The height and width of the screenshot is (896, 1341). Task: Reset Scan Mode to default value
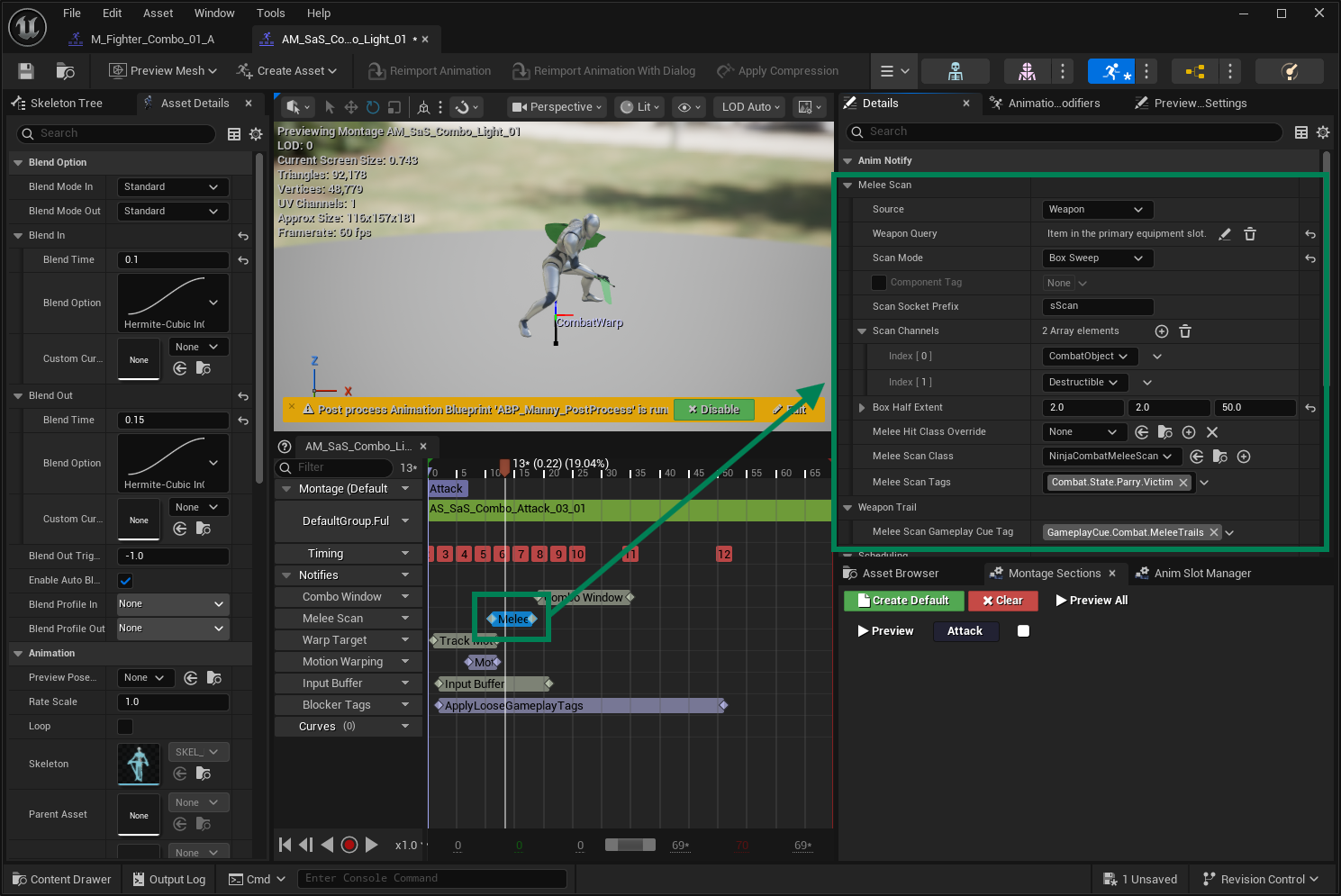pyautogui.click(x=1310, y=258)
